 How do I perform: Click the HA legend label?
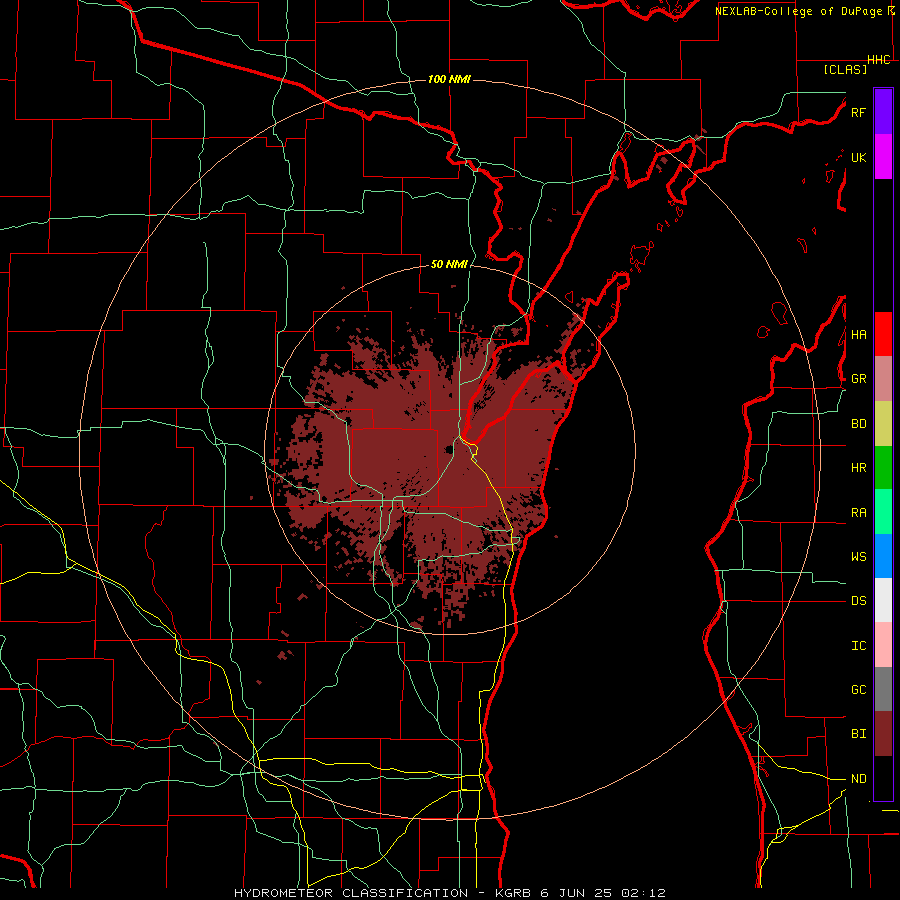[858, 334]
